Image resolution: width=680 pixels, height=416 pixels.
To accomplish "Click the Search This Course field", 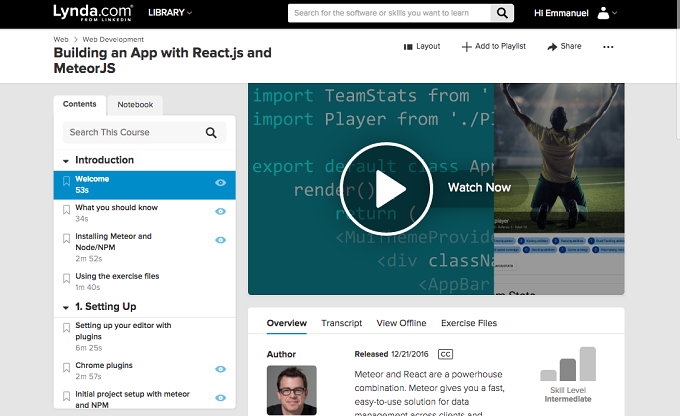I will (x=144, y=132).
